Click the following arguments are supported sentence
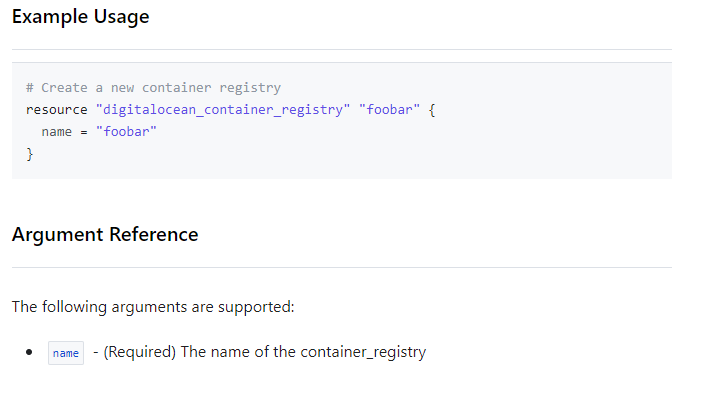 [153, 307]
